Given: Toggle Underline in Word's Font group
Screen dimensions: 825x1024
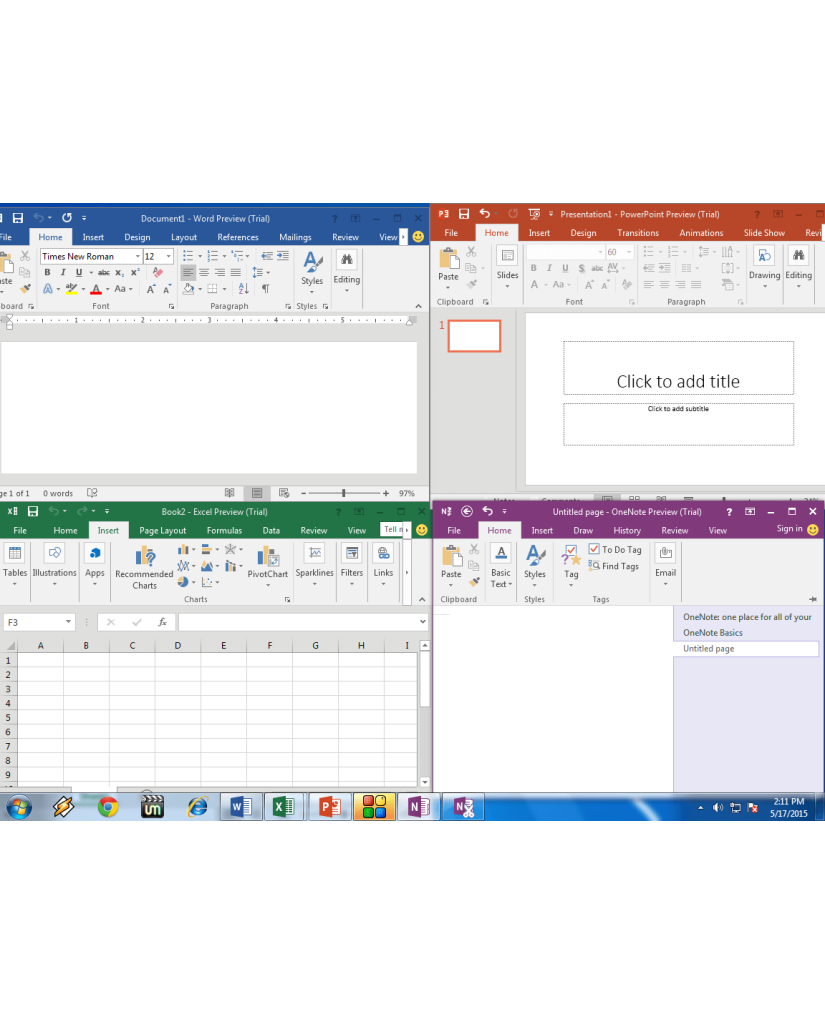Looking at the screenshot, I should [78, 272].
